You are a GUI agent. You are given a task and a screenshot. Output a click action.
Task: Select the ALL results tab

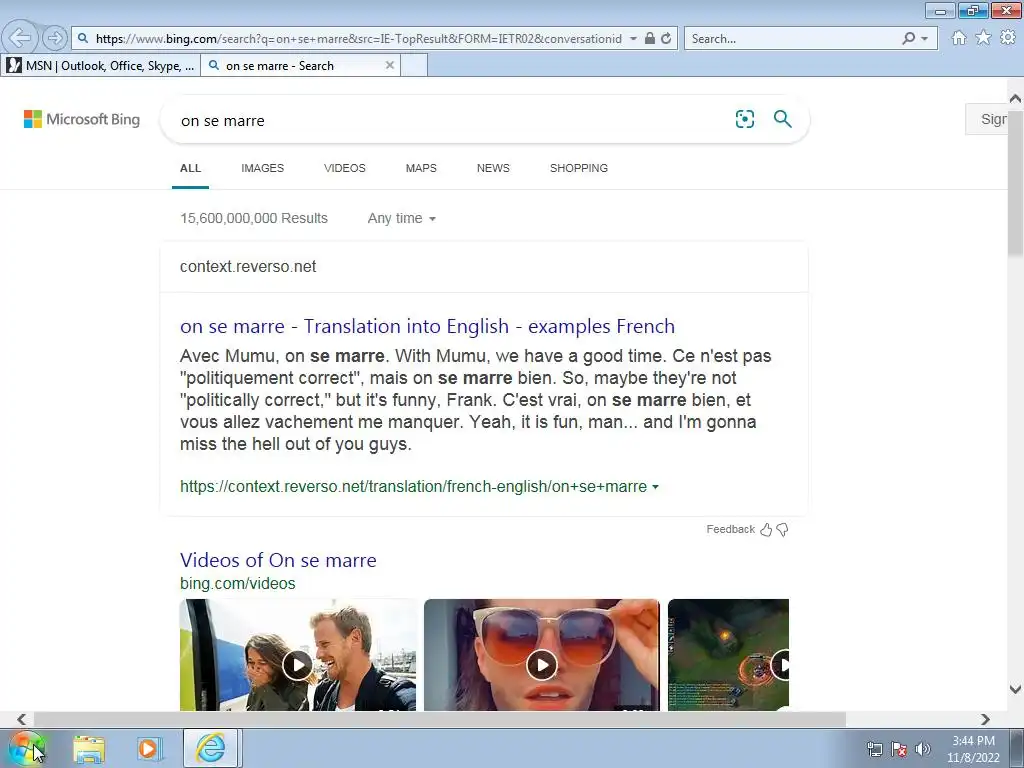click(190, 168)
